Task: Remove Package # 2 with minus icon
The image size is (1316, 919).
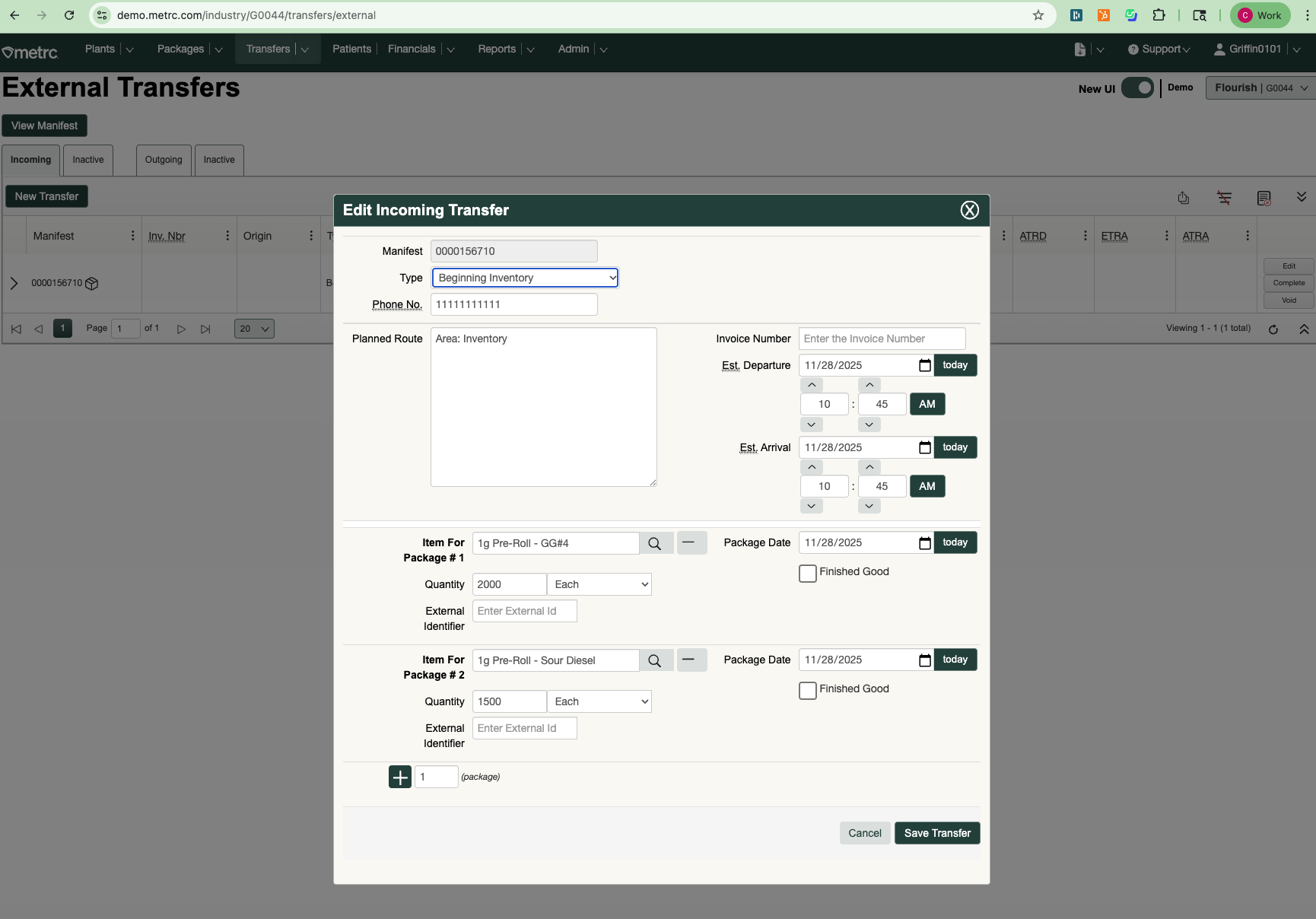Action: (691, 660)
